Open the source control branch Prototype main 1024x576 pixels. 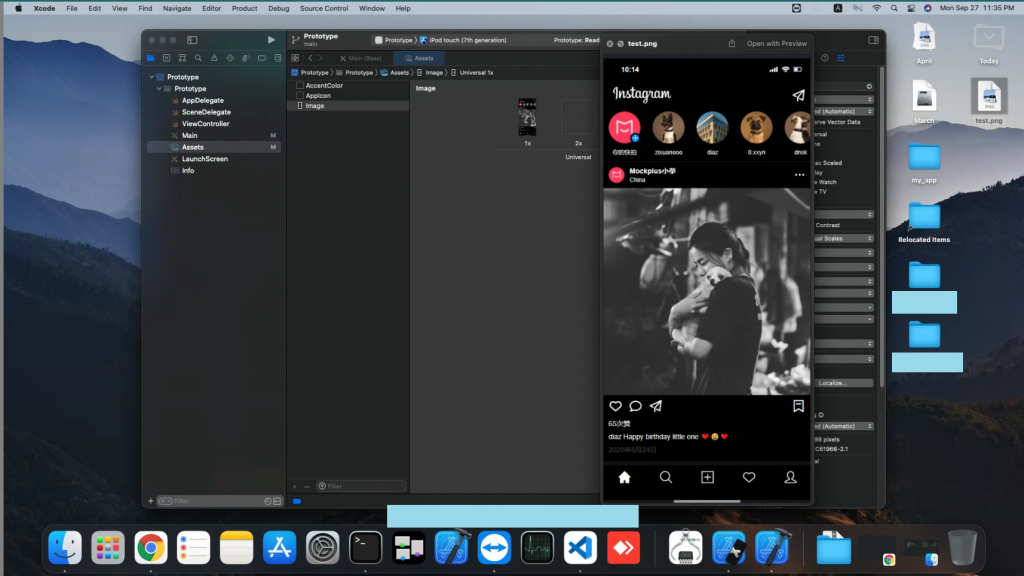[315, 40]
